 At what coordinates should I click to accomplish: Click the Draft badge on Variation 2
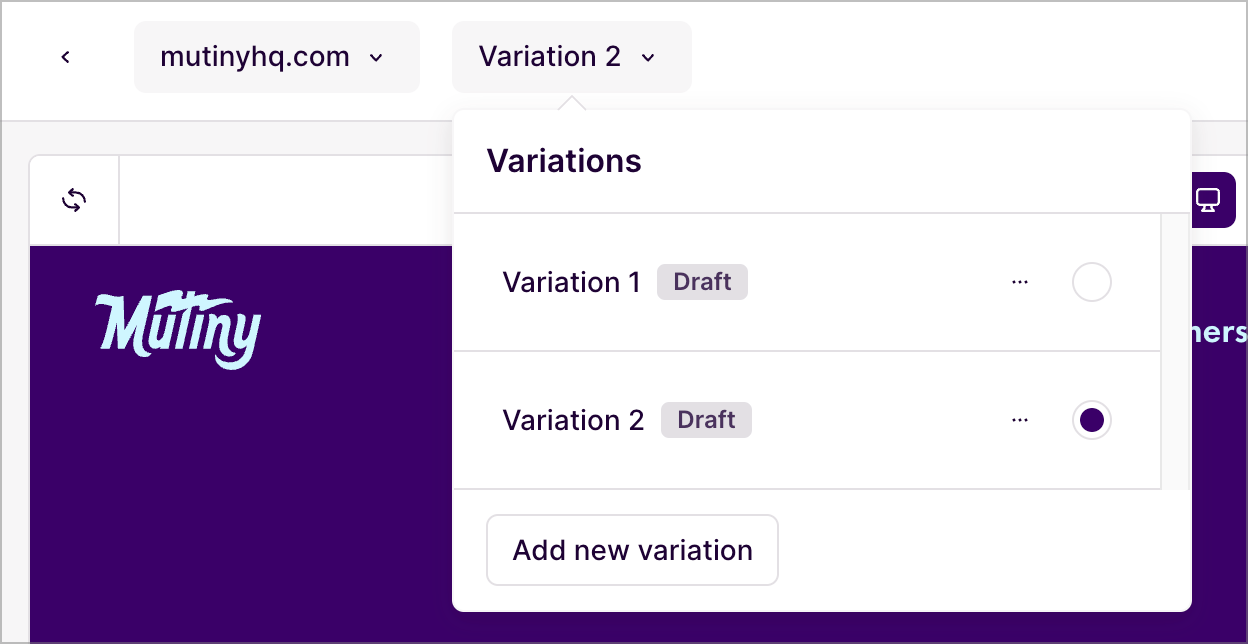(706, 420)
